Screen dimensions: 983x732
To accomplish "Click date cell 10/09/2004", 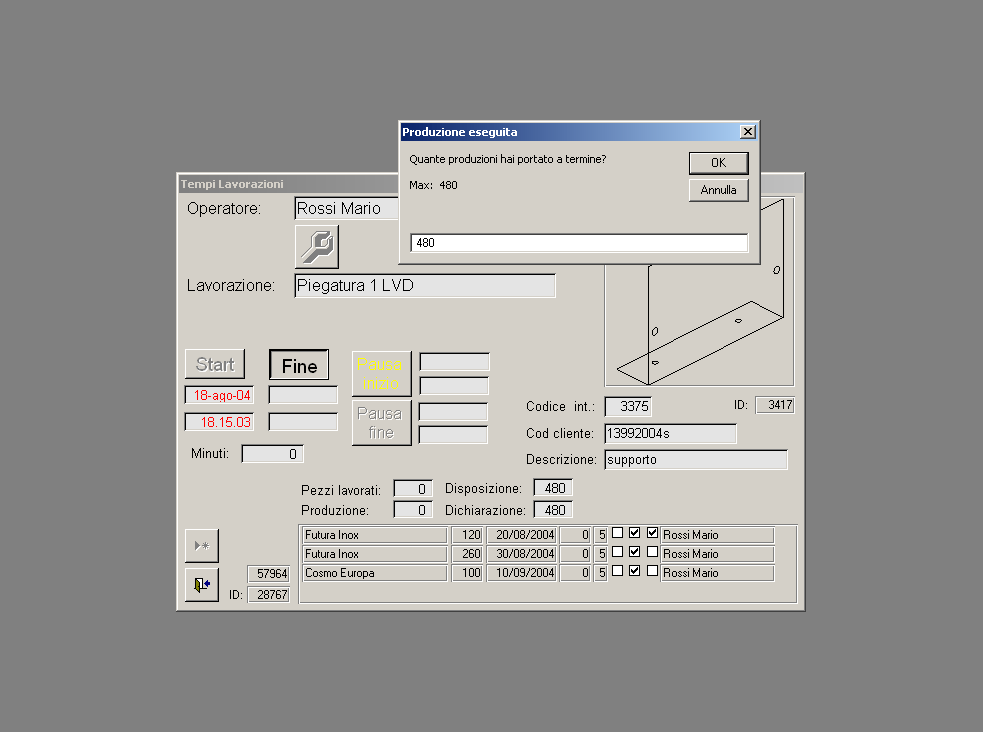I will (x=522, y=573).
